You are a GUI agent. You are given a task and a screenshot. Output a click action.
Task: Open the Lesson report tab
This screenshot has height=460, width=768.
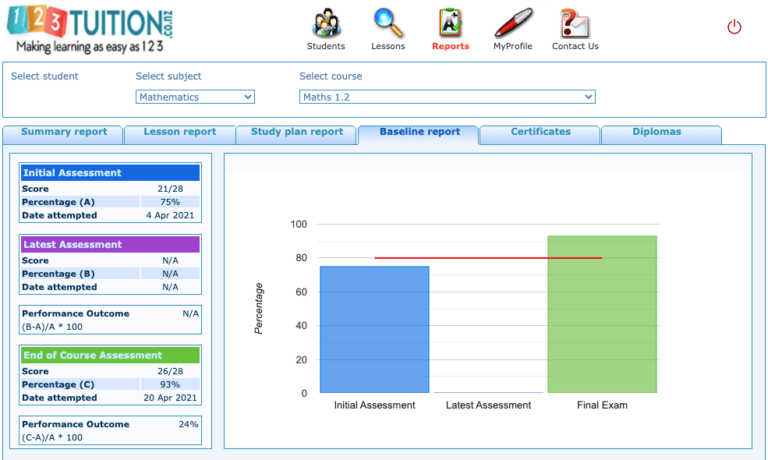coord(179,134)
